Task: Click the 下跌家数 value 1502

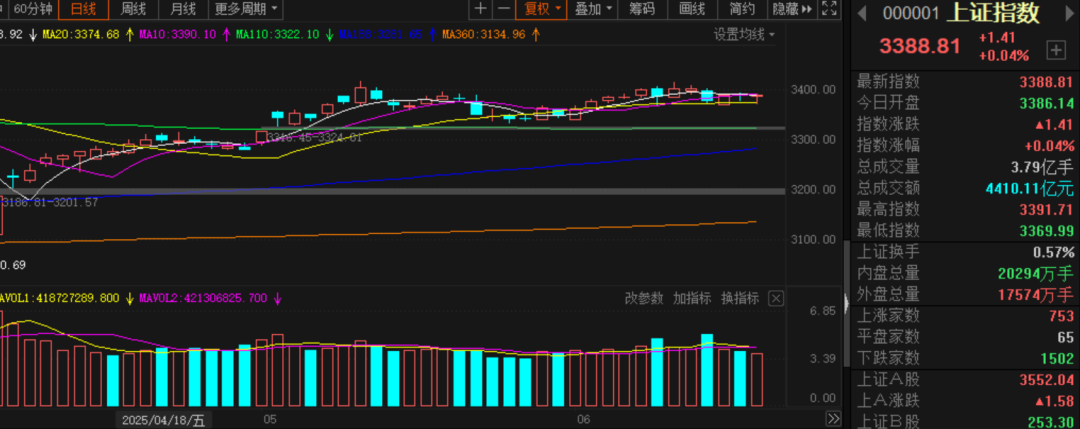Action: click(x=1057, y=358)
